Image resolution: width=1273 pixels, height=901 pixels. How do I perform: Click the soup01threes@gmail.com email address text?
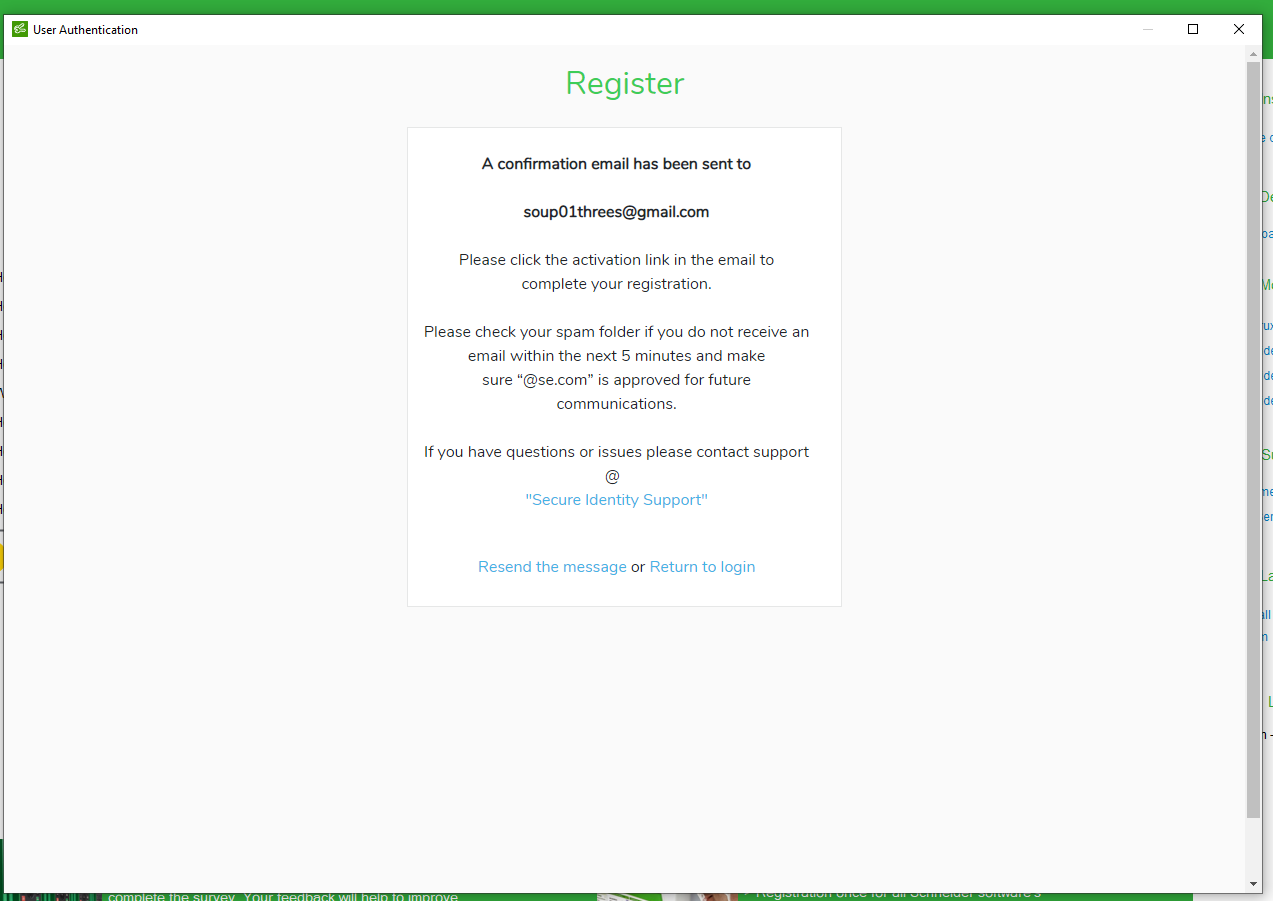point(616,212)
